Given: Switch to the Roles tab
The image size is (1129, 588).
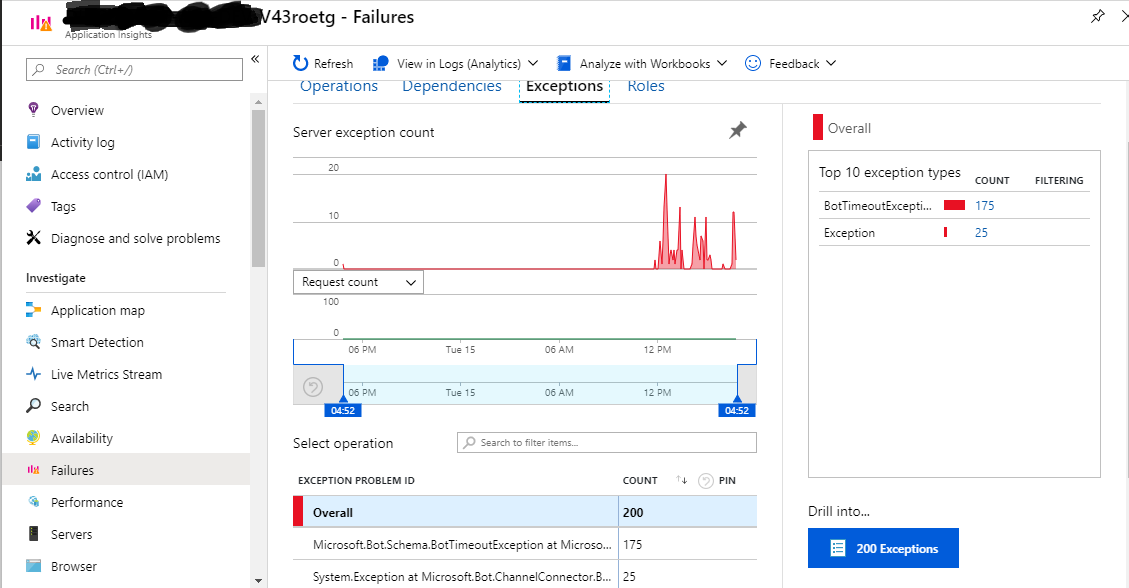Looking at the screenshot, I should [645, 86].
